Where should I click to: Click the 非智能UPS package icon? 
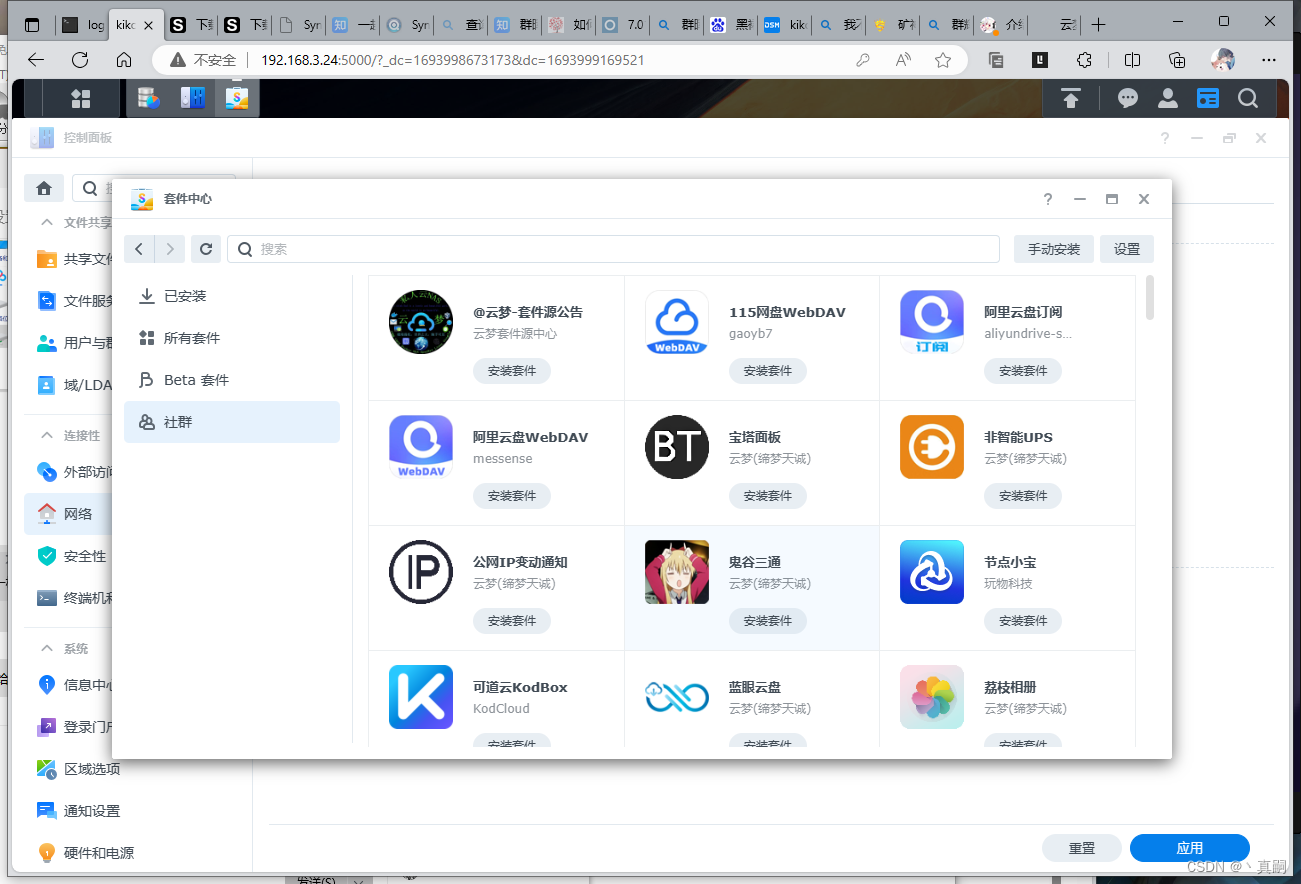[932, 447]
